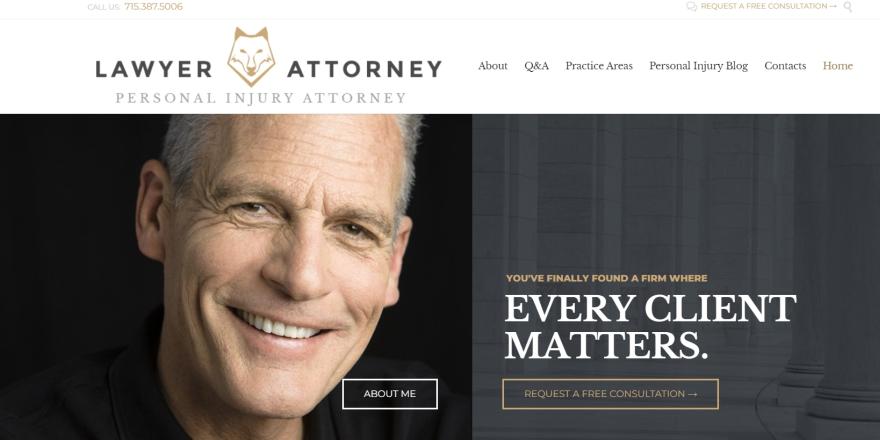The image size is (880, 440).
Task: Open the Contacts page
Action: pyautogui.click(x=785, y=66)
